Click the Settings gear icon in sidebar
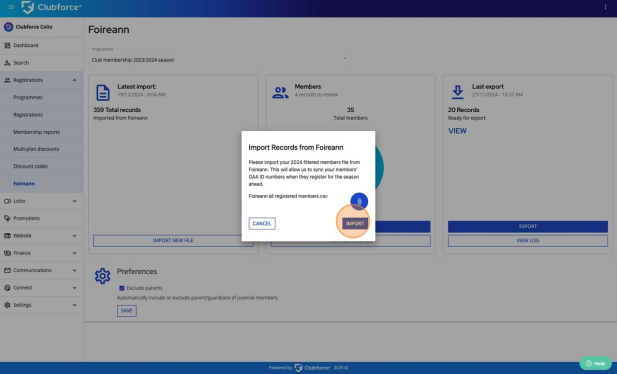Viewport: 617px width, 374px height. pyautogui.click(x=7, y=305)
